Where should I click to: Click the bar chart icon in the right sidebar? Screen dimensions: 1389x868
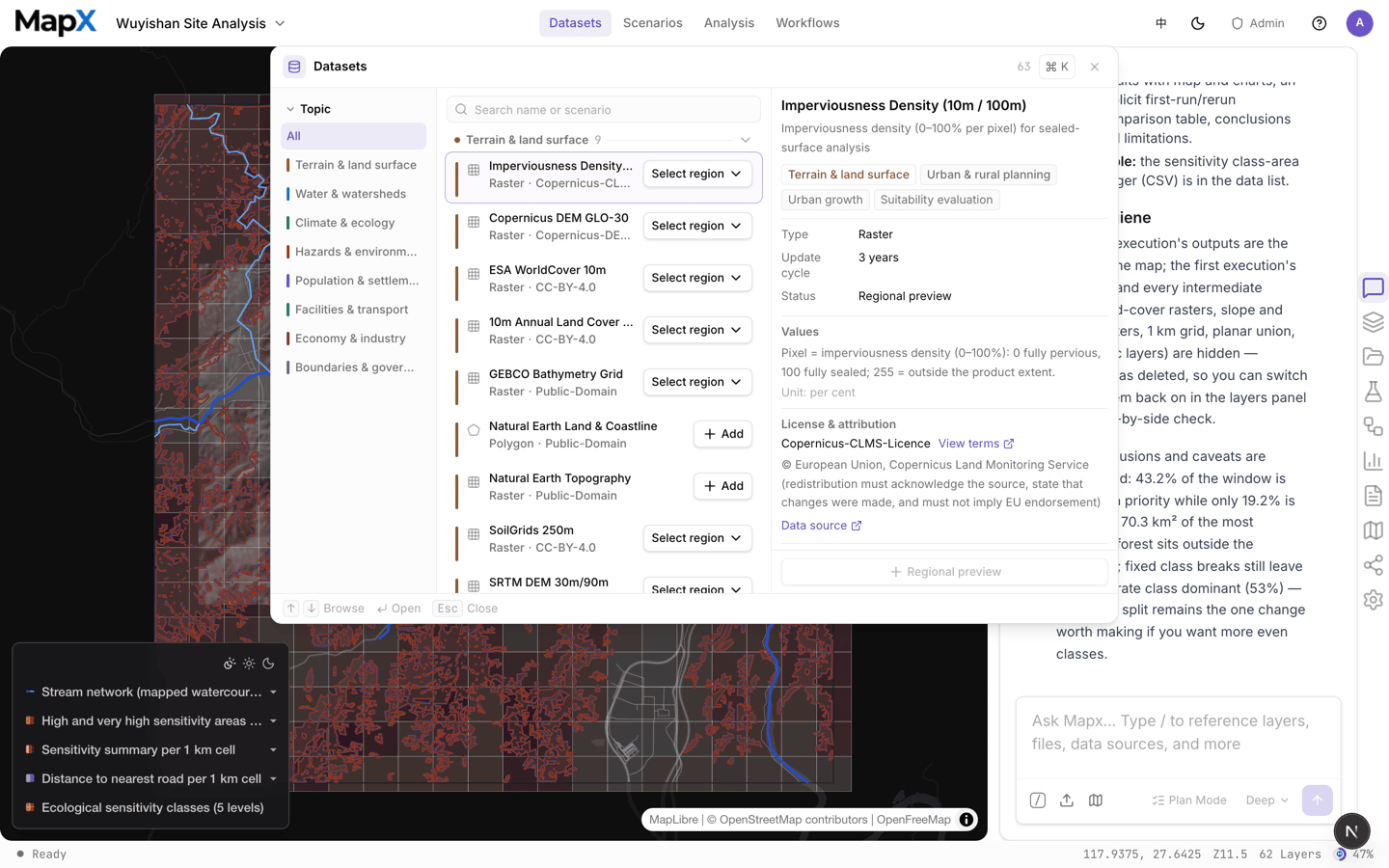pyautogui.click(x=1373, y=461)
